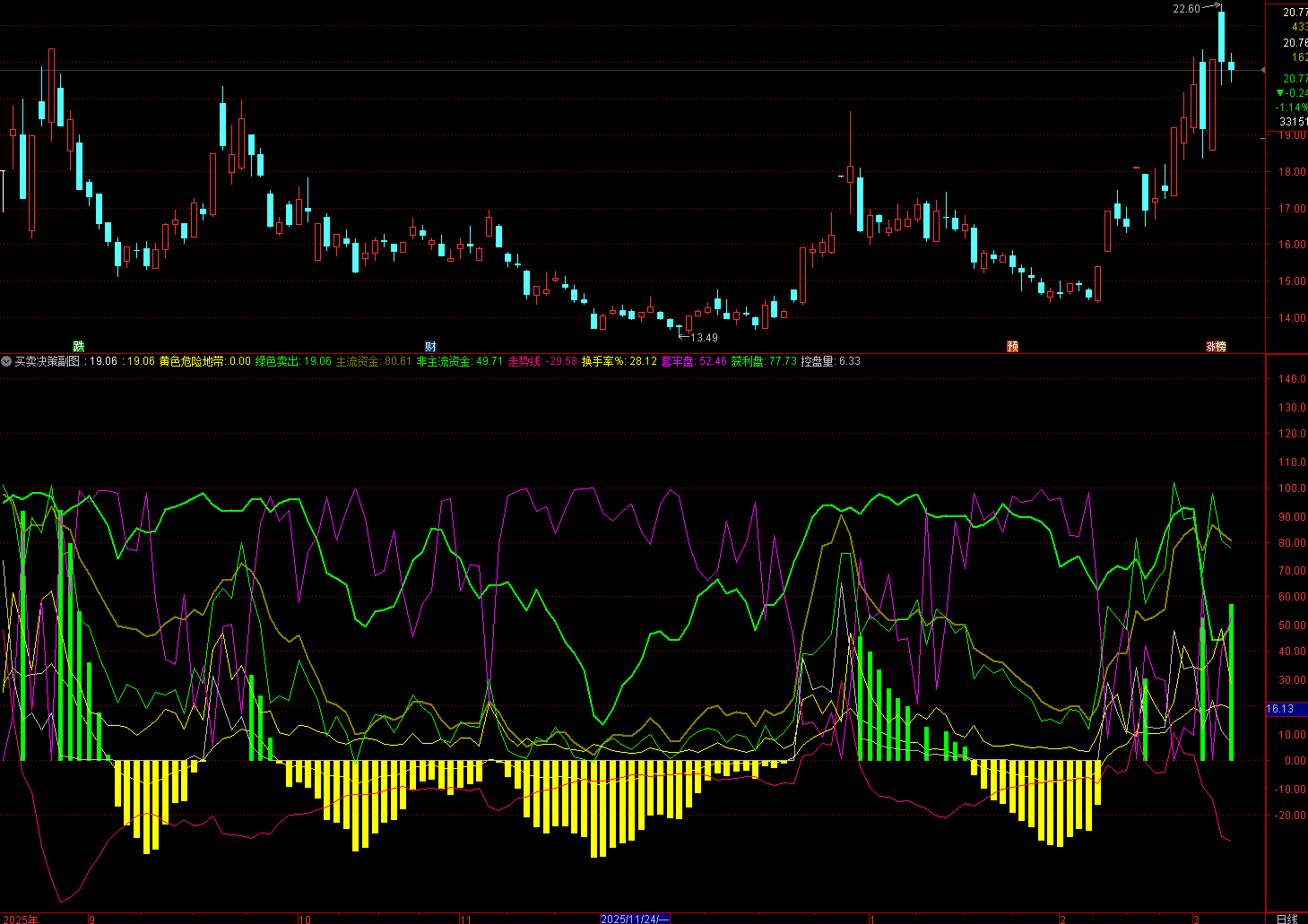Click the orange 预 event marker
Viewport: 1308px width, 924px height.
1012,346
